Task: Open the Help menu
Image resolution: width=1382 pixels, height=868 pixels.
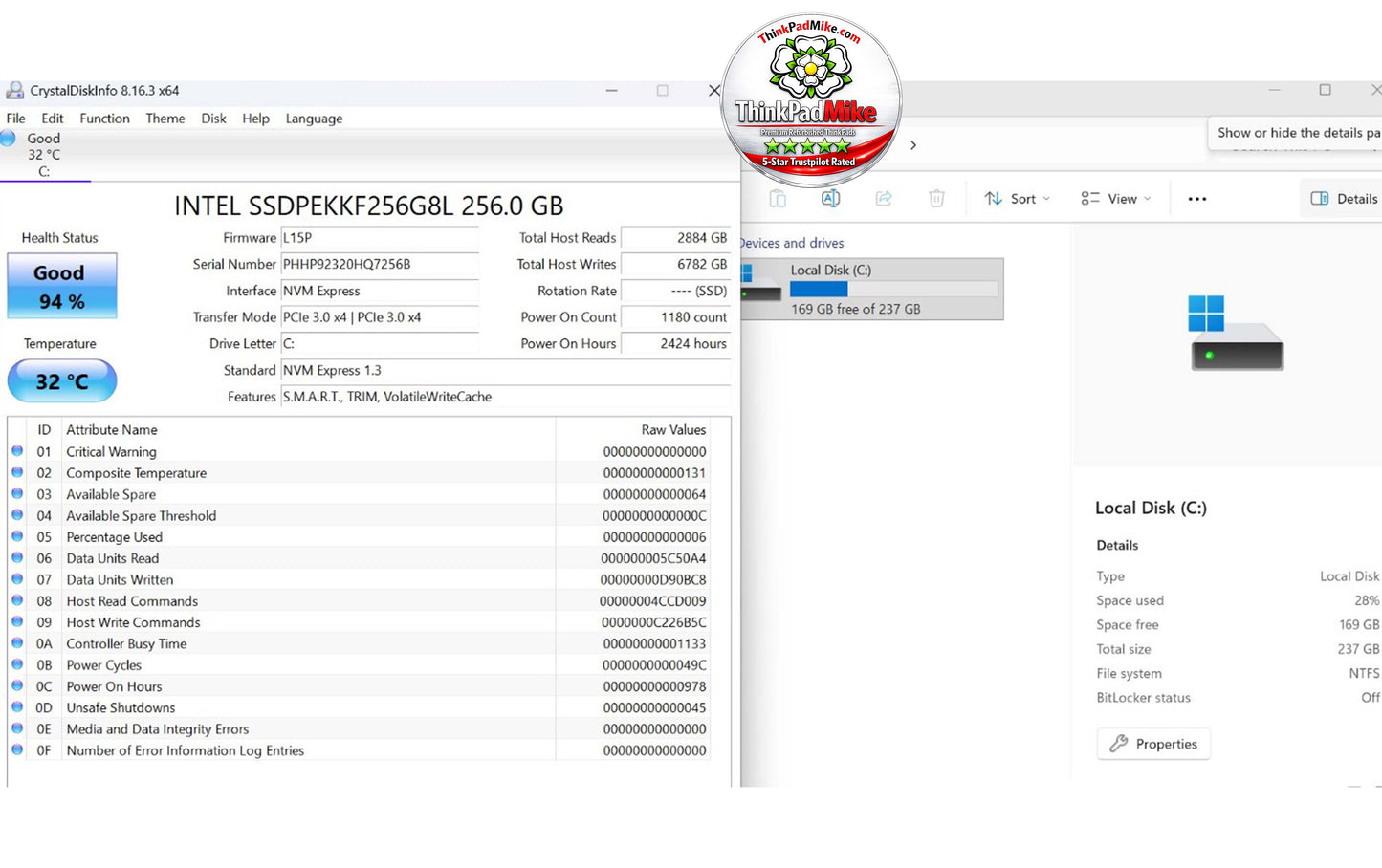Action: tap(255, 119)
